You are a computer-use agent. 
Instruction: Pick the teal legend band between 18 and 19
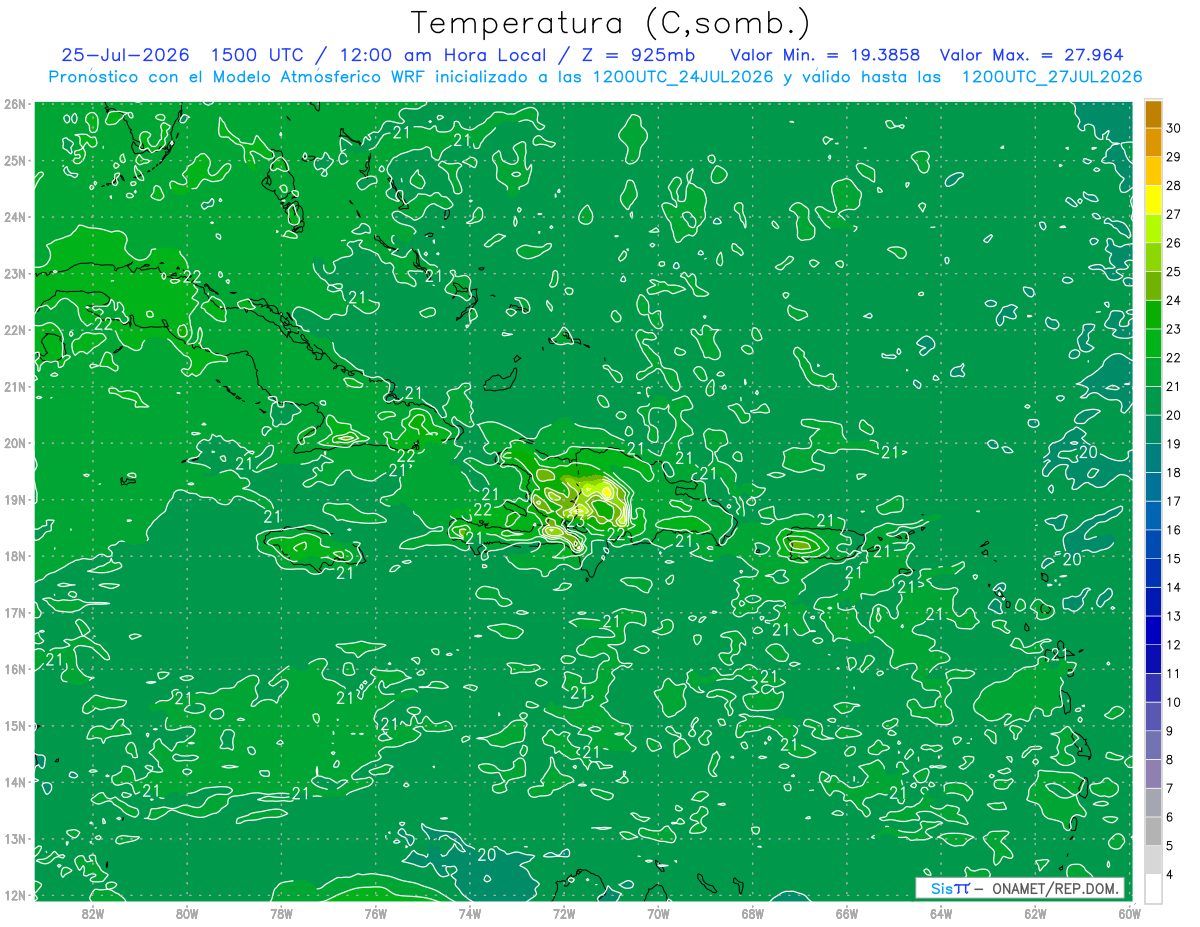coord(1153,458)
